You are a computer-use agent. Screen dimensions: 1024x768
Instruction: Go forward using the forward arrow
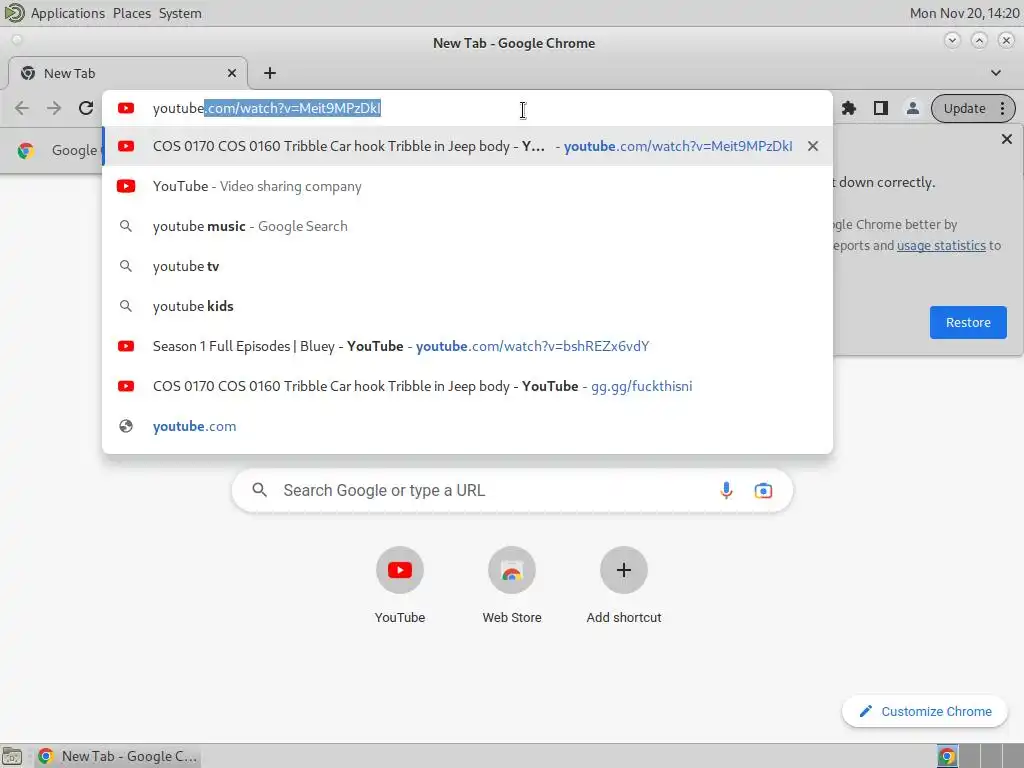pos(54,108)
